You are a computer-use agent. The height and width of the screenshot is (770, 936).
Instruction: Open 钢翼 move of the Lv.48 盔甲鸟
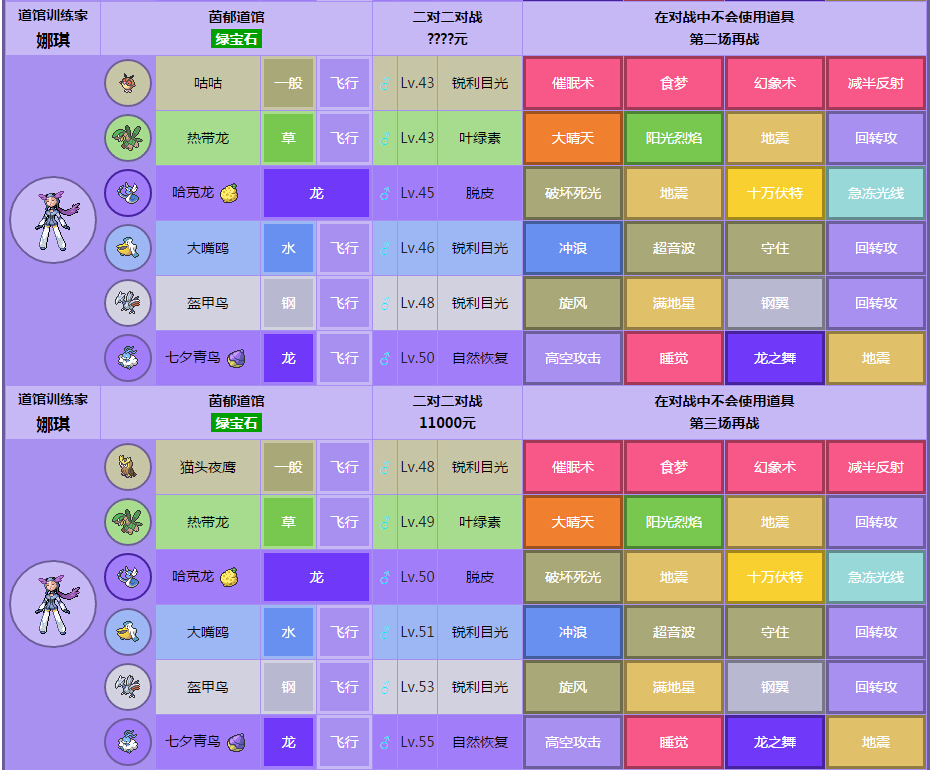(x=775, y=303)
